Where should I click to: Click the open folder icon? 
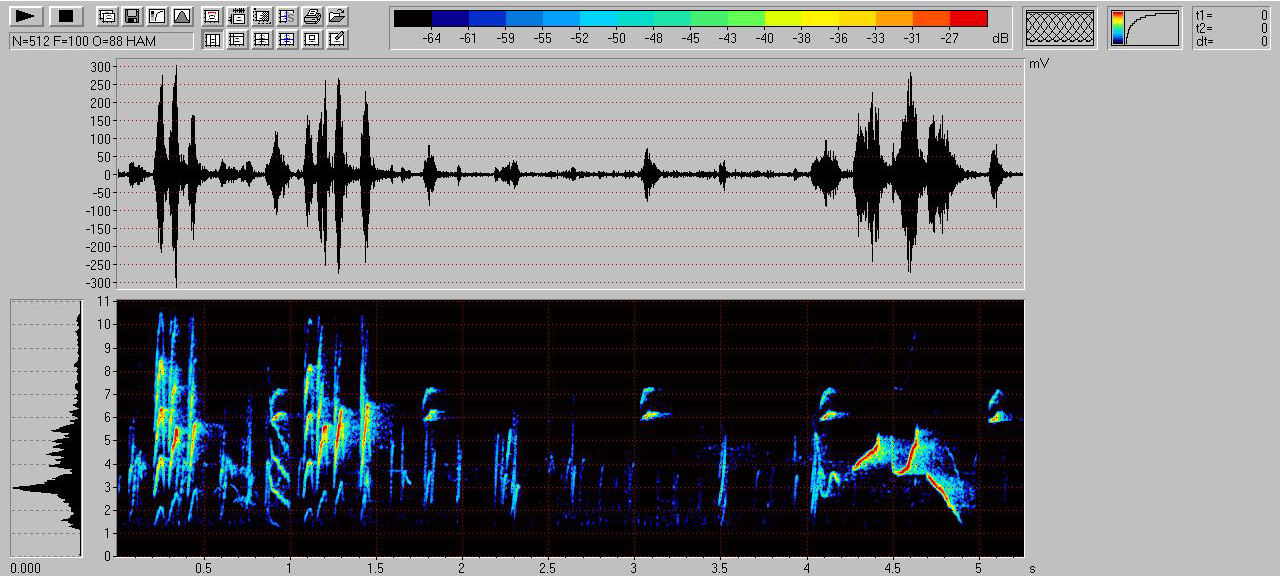[337, 16]
